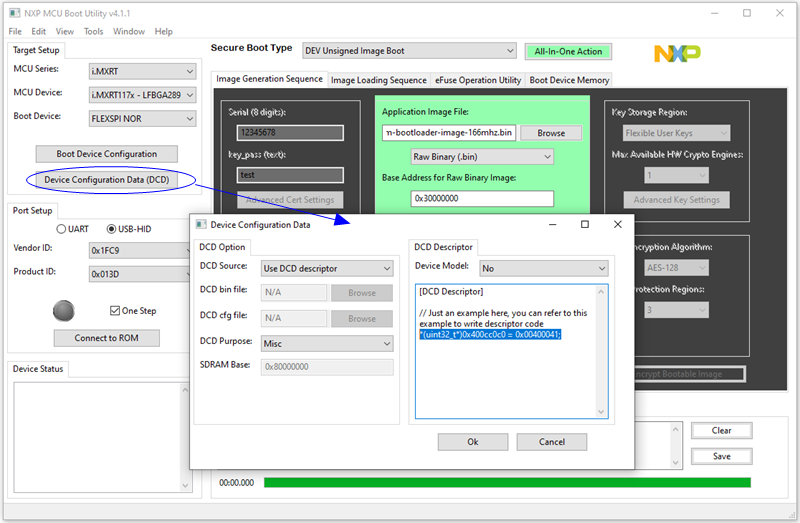Open the MCU Series dropdown
The image size is (800, 523).
(x=142, y=71)
